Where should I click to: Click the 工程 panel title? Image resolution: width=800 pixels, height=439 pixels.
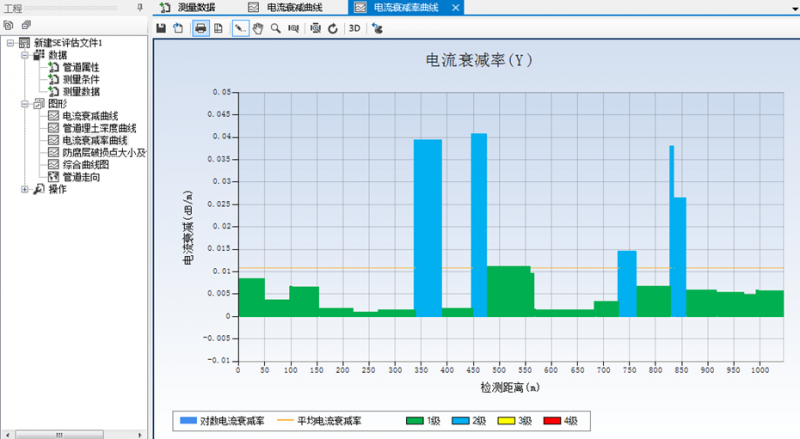click(13, 8)
